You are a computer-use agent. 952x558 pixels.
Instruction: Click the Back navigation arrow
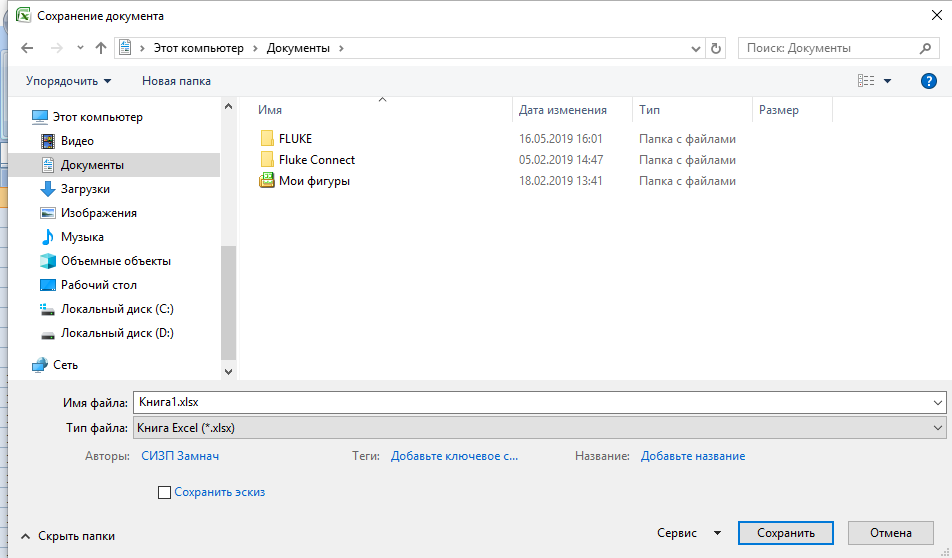(x=27, y=48)
